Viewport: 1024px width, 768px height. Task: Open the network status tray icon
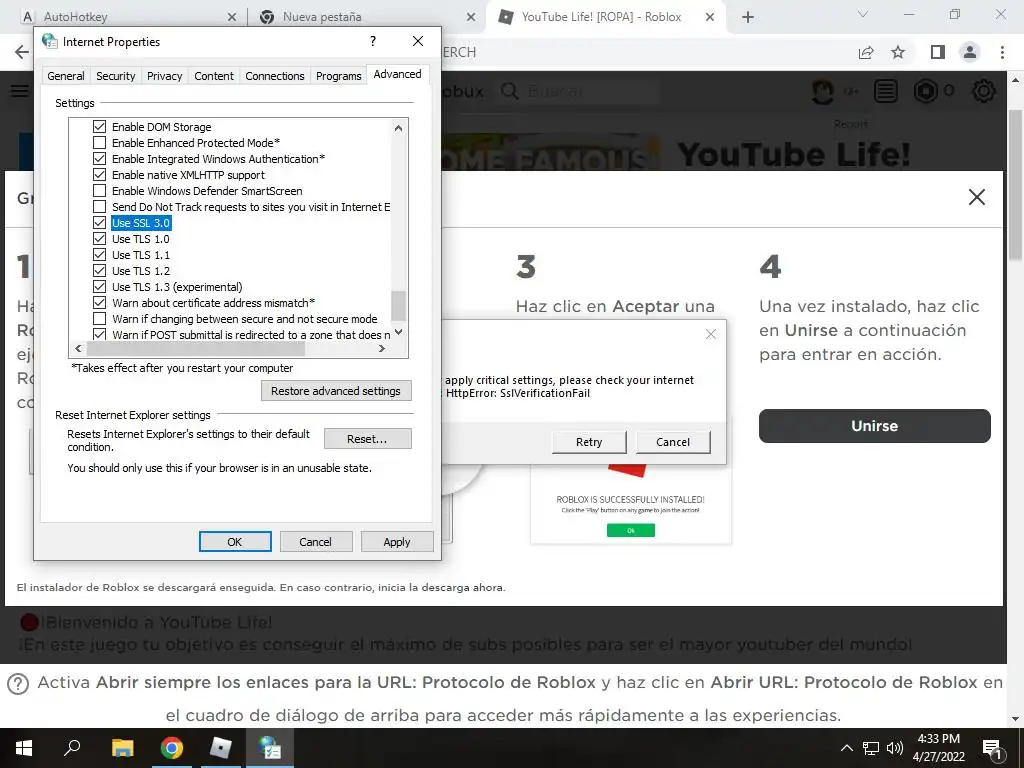(871, 748)
